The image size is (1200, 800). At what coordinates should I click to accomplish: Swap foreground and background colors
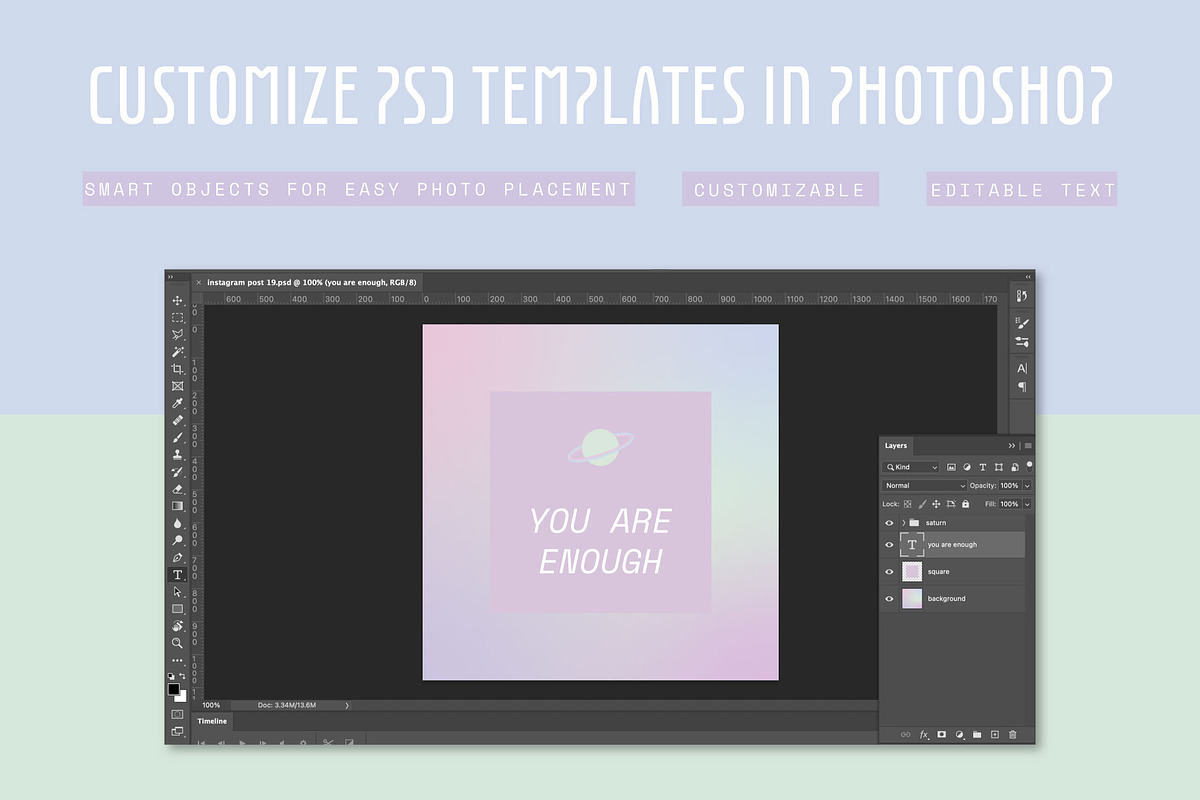point(183,678)
